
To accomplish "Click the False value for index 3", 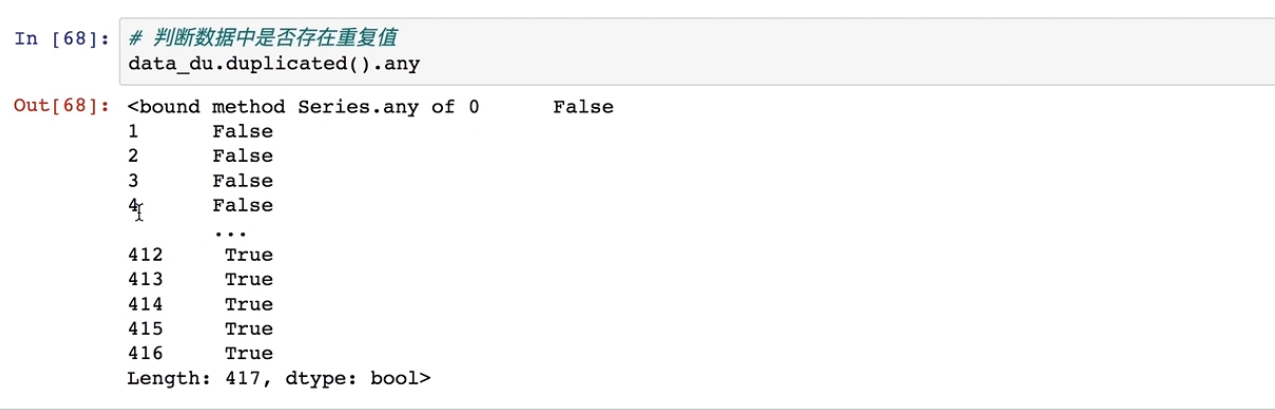I will point(242,181).
